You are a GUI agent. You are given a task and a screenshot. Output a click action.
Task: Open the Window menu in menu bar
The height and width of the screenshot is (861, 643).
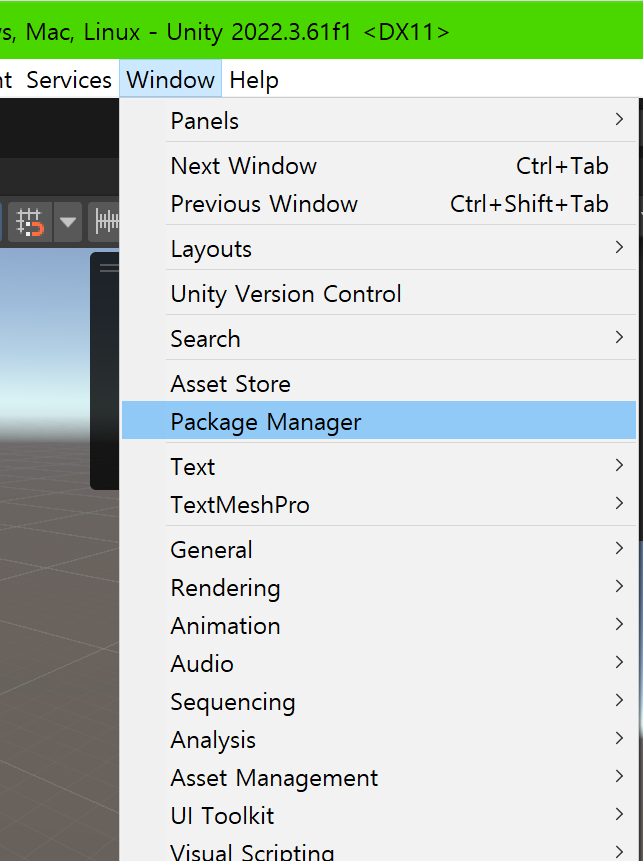(170, 80)
